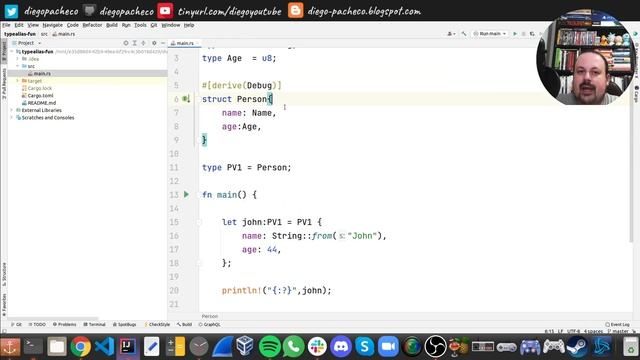Viewport: 640px width, 360px height.
Task: Click src breadcrumb in navigation bar
Action: (44, 34)
